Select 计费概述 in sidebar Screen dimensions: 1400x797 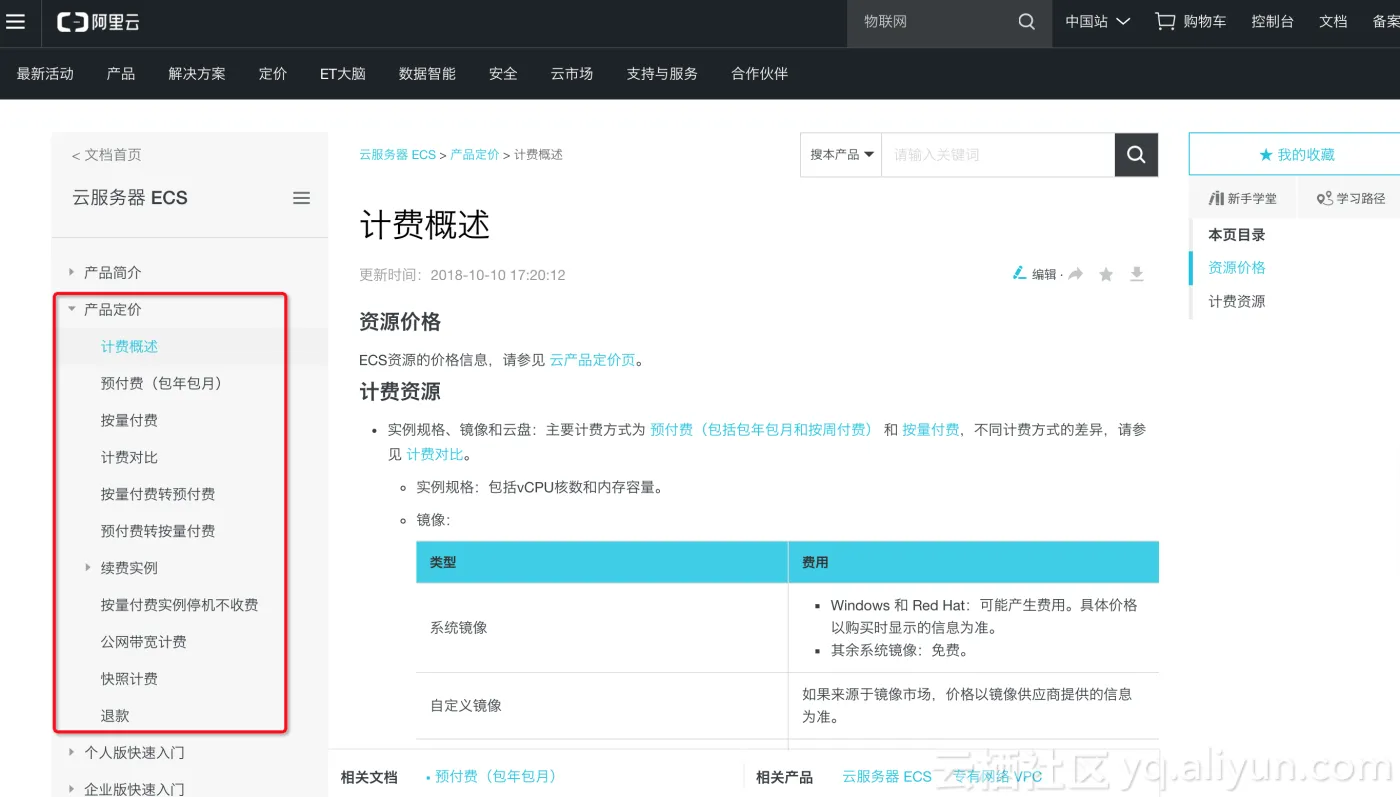coord(129,346)
